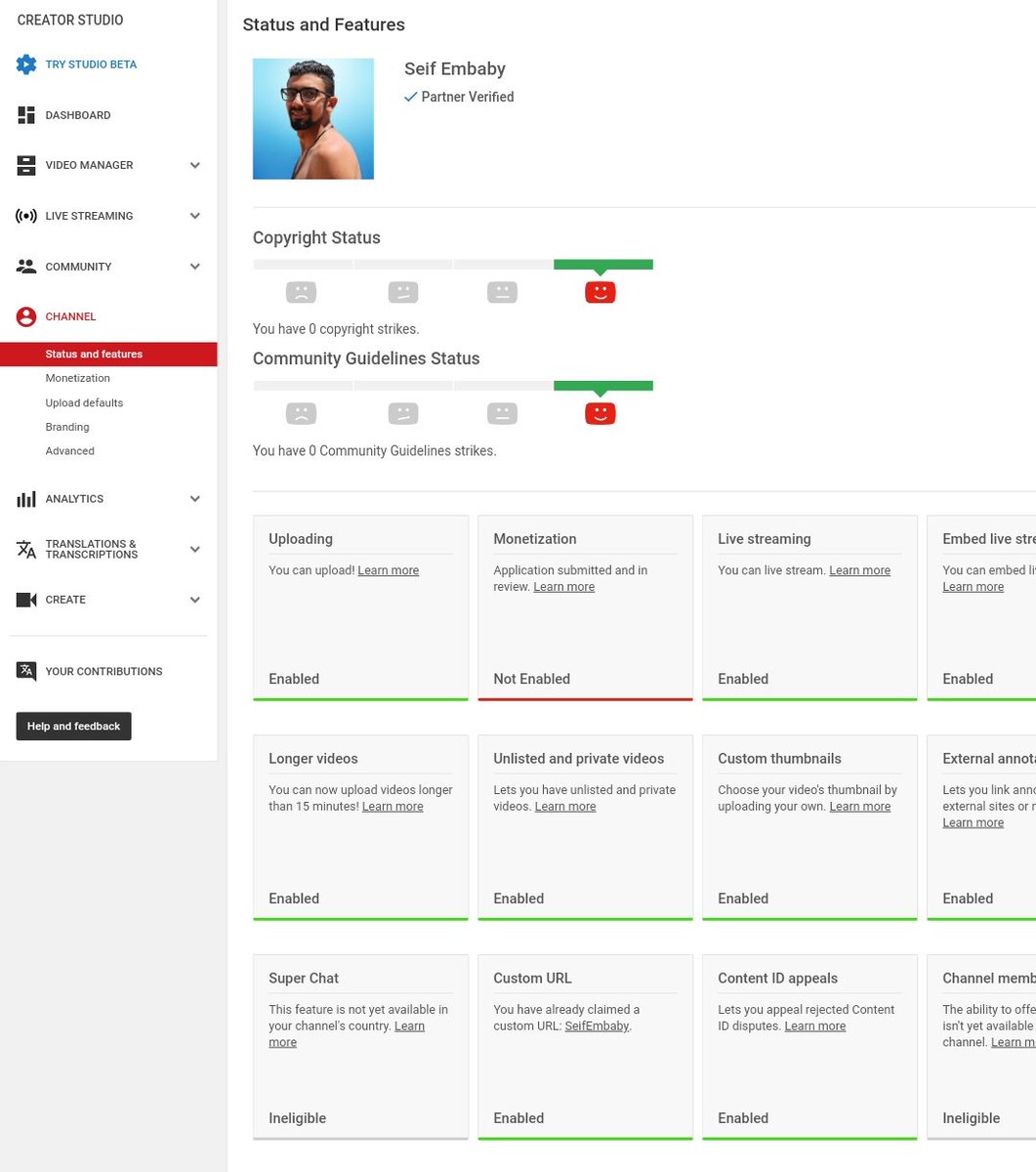This screenshot has height=1172, width=1036.
Task: Click the Custom URL card title
Action: [x=532, y=979]
